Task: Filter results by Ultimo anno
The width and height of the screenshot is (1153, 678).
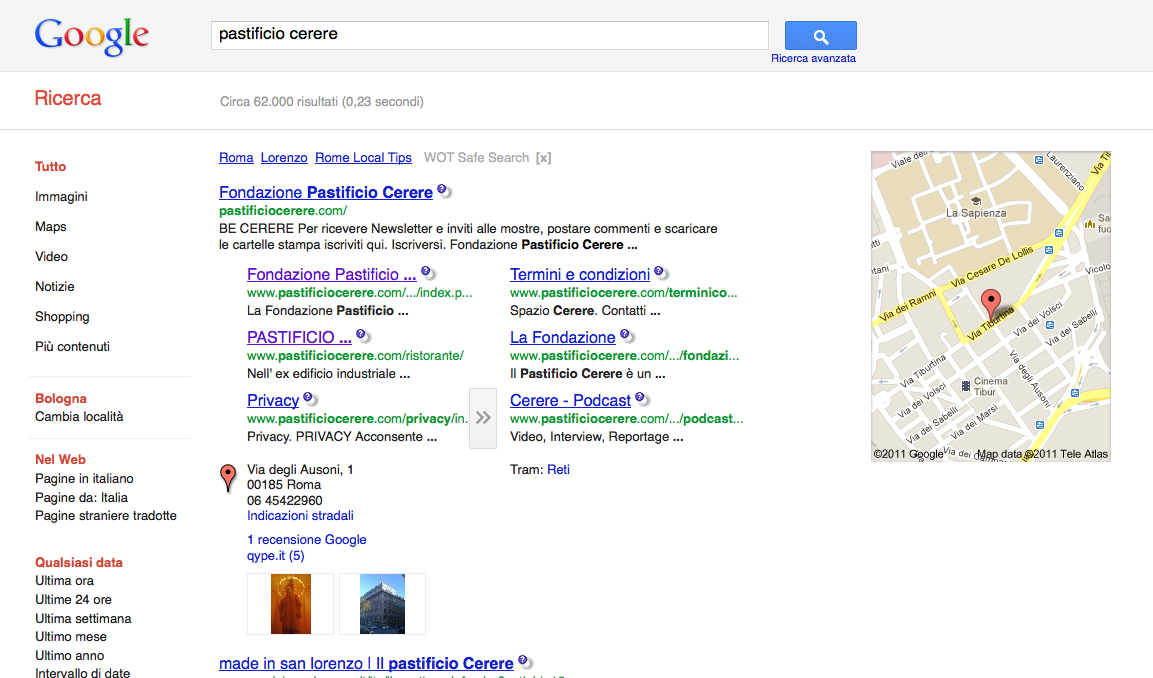Action: [69, 655]
